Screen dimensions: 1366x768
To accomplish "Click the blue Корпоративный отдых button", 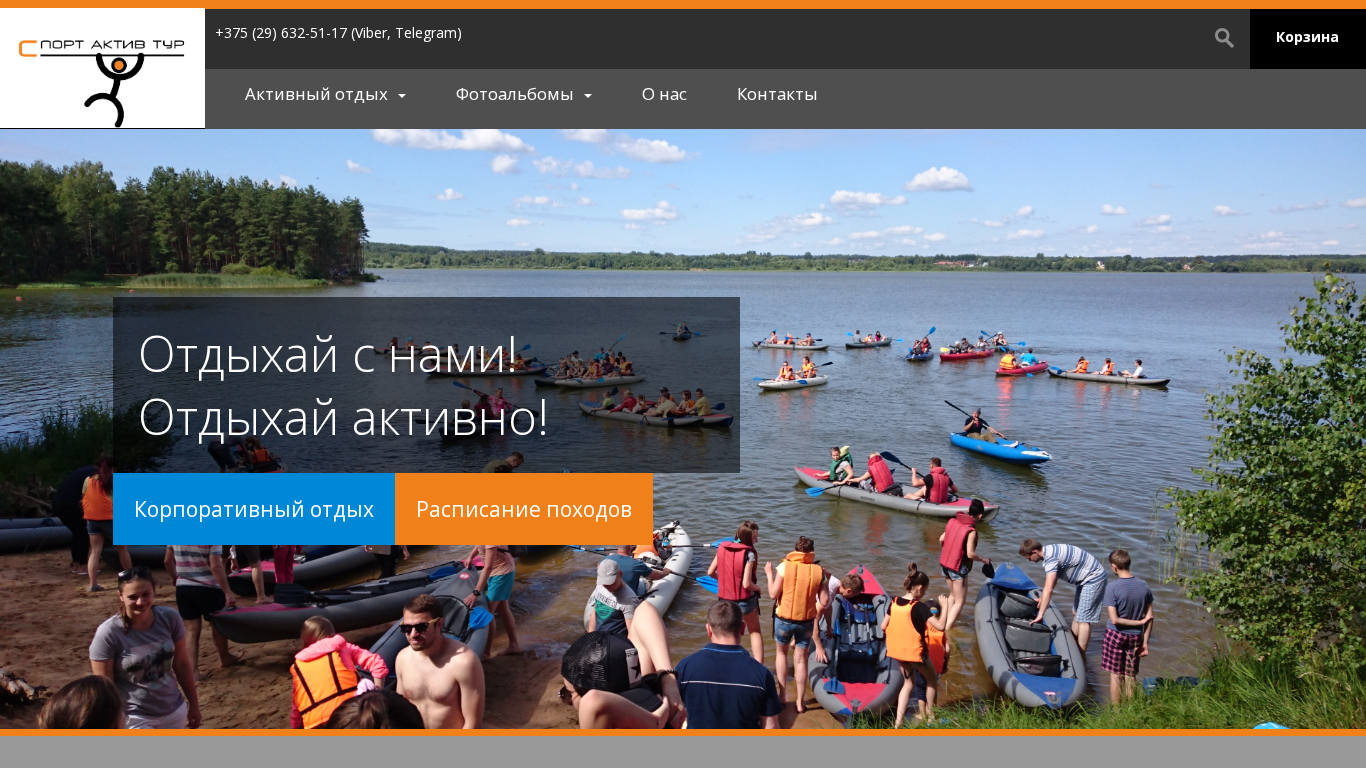I will pyautogui.click(x=254, y=509).
